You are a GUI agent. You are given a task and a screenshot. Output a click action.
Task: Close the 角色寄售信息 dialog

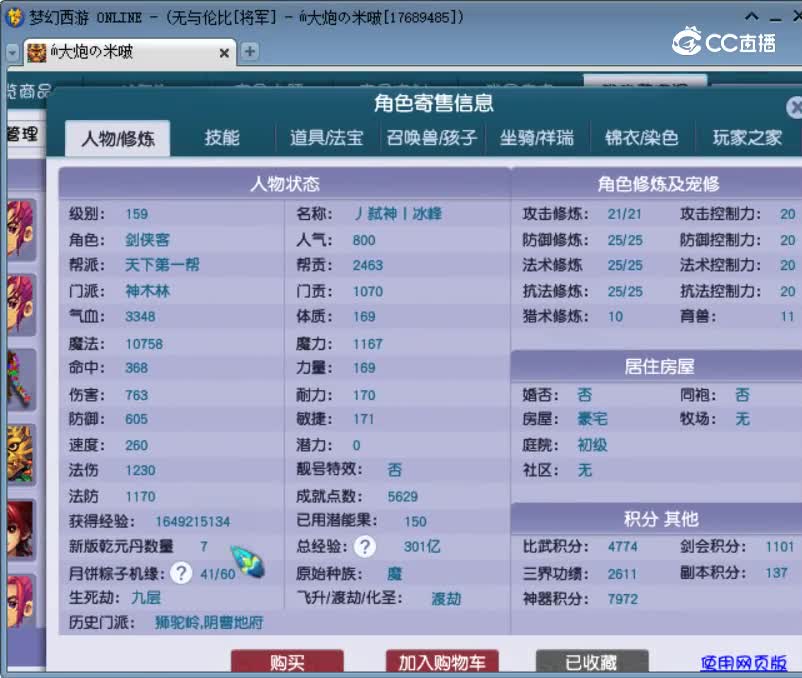pyautogui.click(x=794, y=107)
